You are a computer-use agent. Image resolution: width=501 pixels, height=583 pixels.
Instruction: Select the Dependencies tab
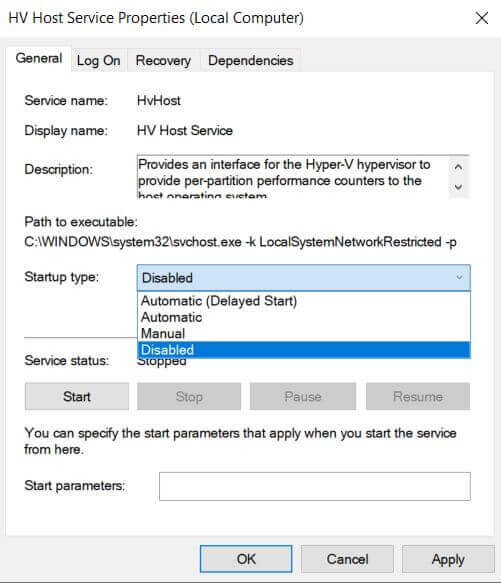click(x=250, y=60)
